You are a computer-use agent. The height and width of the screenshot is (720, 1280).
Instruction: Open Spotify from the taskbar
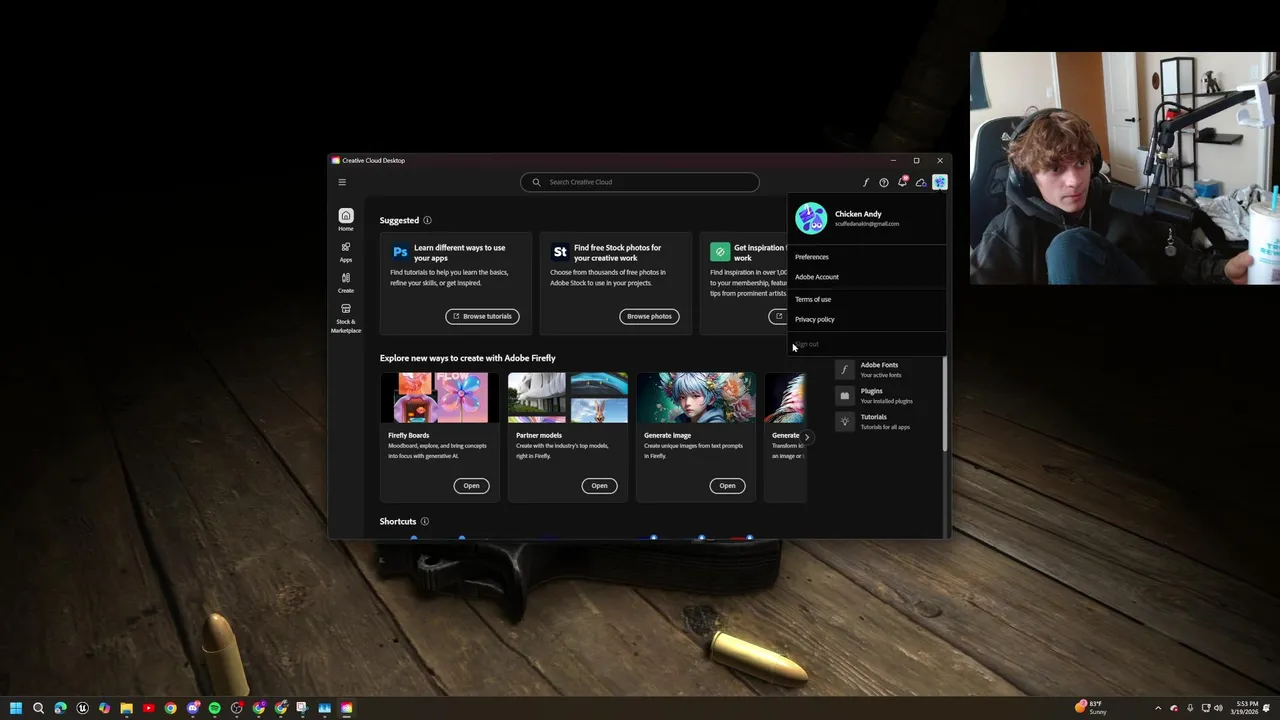(214, 708)
